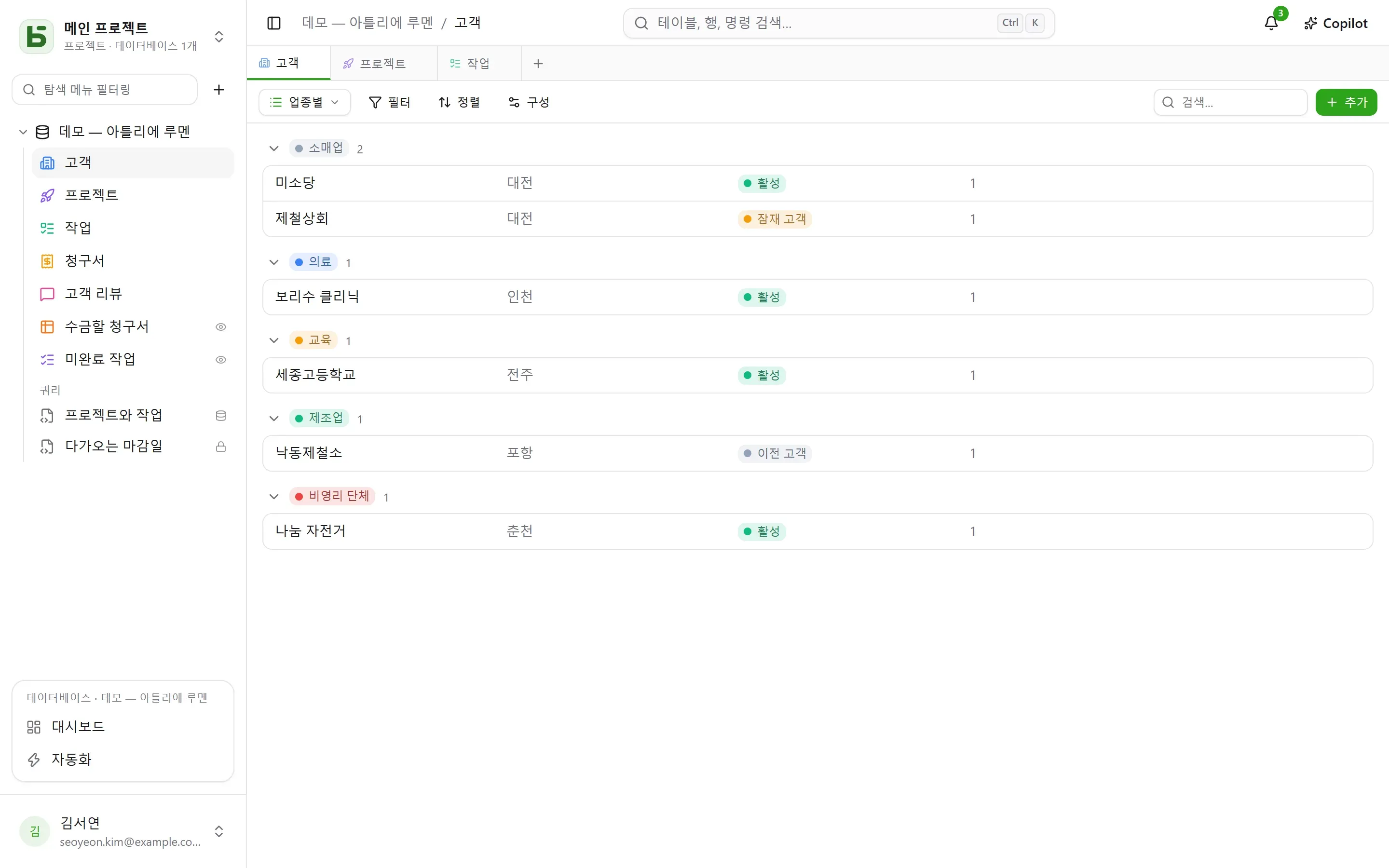Image resolution: width=1389 pixels, height=868 pixels.
Task: Open Copilot assistant
Action: (x=1335, y=23)
